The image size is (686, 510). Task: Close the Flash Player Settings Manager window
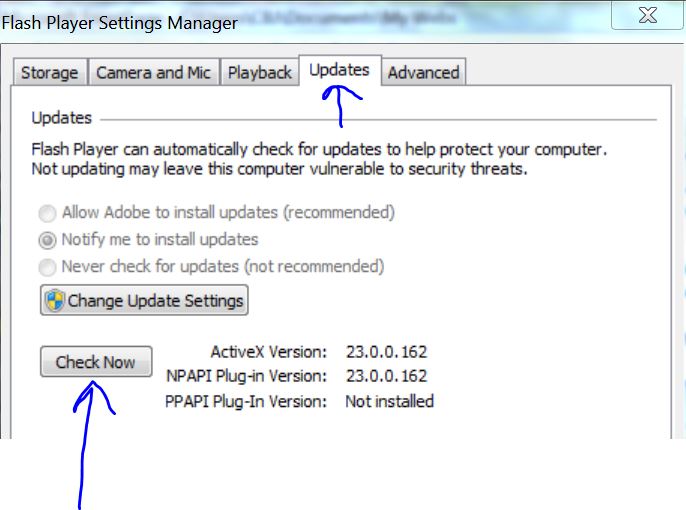click(648, 16)
